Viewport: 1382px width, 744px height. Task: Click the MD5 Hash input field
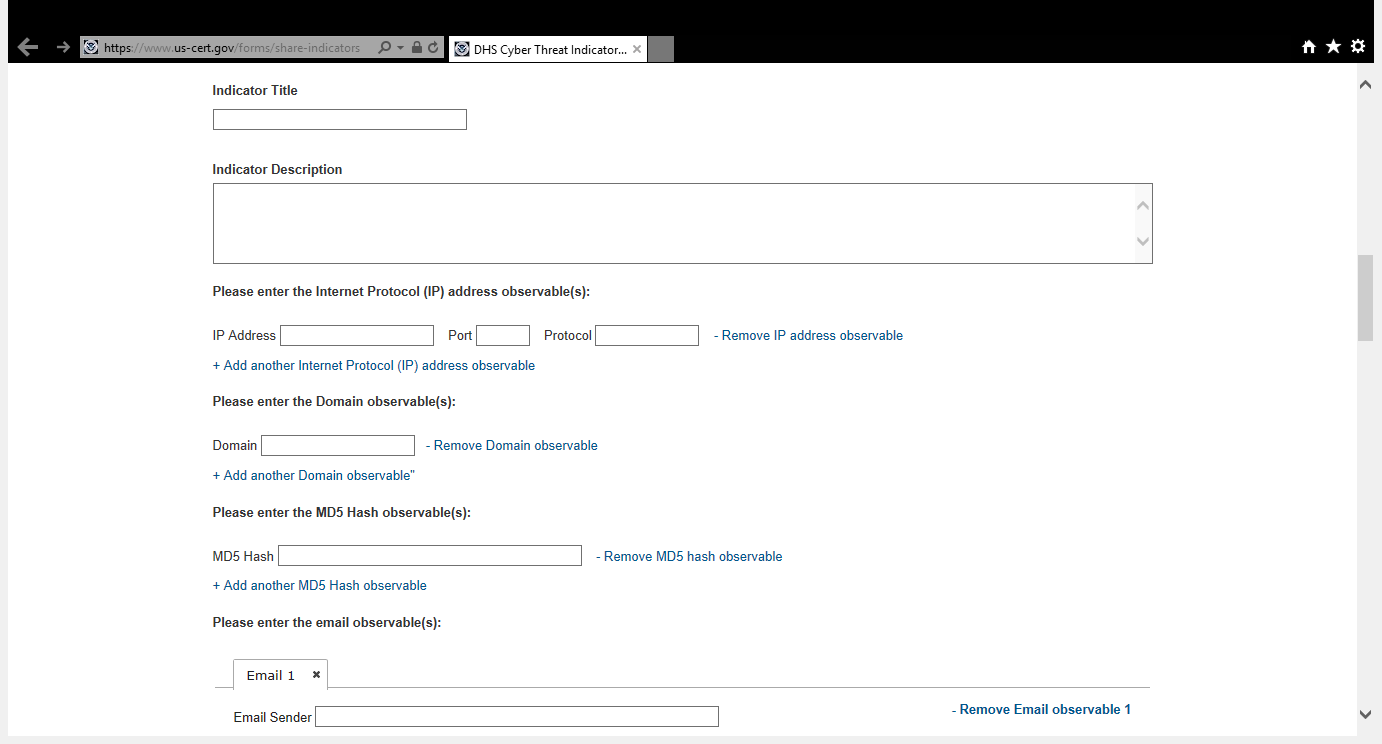[430, 556]
